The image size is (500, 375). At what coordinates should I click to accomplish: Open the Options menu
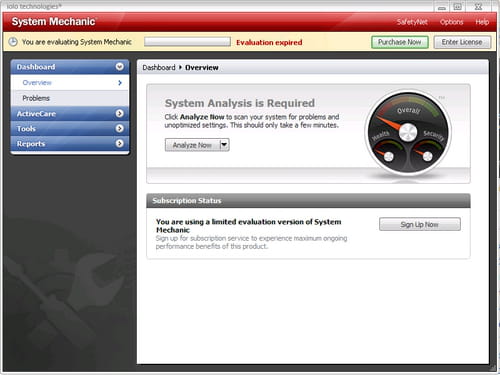point(451,22)
